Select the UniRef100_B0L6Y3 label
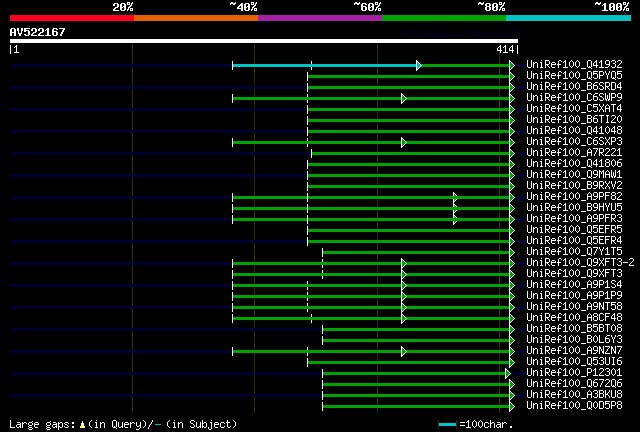 (574, 340)
